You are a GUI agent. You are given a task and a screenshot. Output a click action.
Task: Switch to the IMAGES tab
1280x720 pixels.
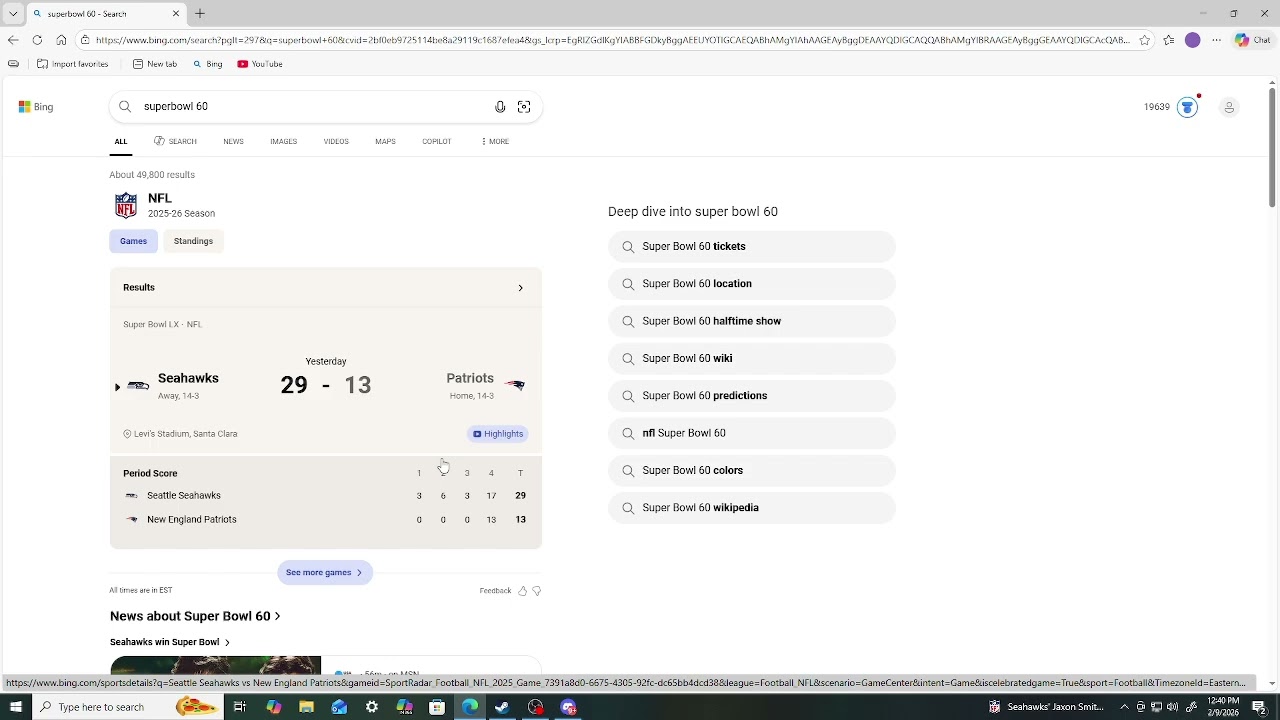pyautogui.click(x=283, y=142)
